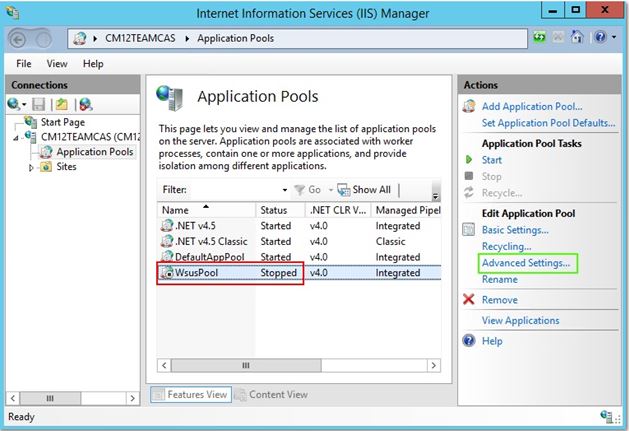Click the home icon in the address toolbar
This screenshot has width=629, height=431.
point(577,37)
